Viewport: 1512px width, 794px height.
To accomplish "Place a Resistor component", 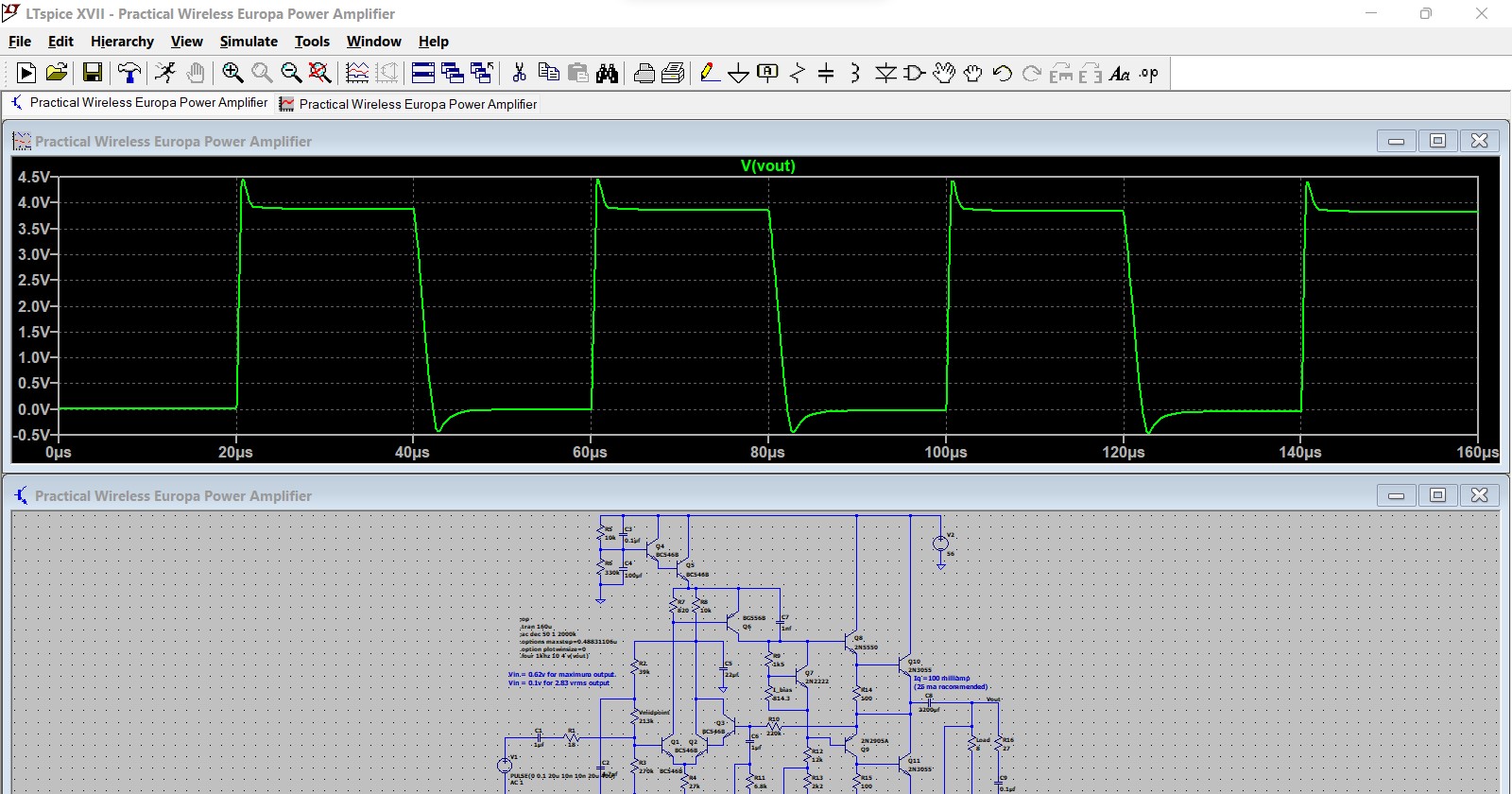I will (x=798, y=73).
